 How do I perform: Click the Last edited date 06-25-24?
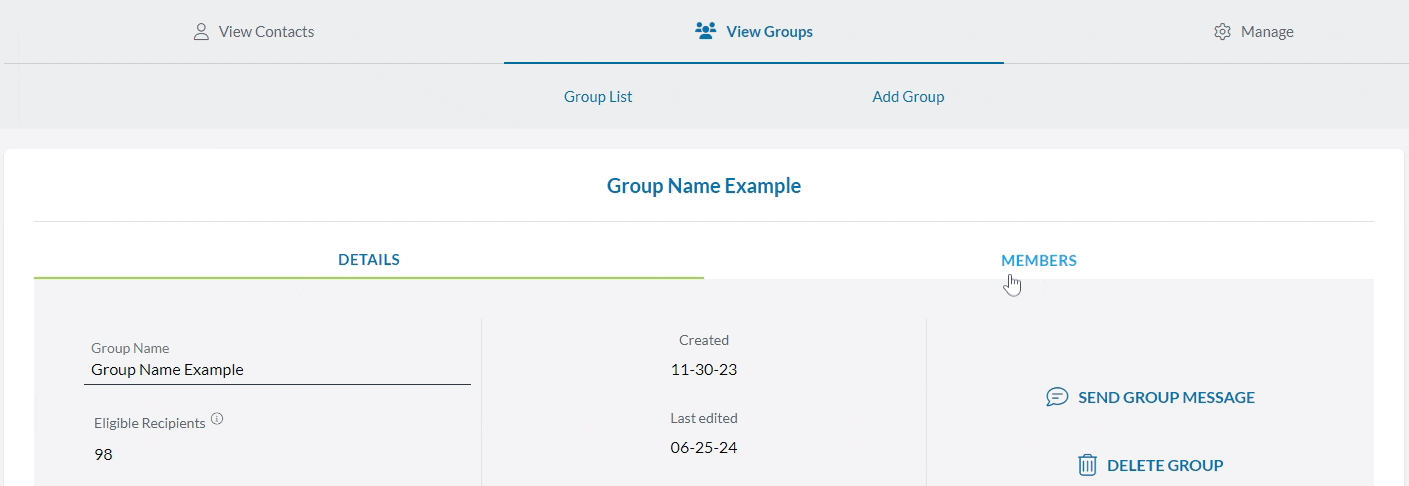pyautogui.click(x=704, y=447)
